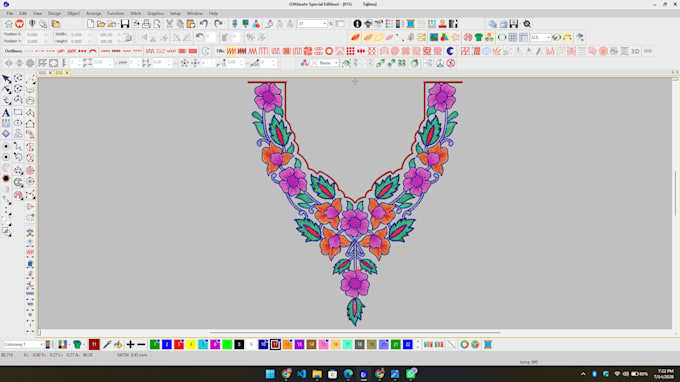Screen dimensions: 680x382
Task: Open File Explorer from the taskbar
Action: 317,374
